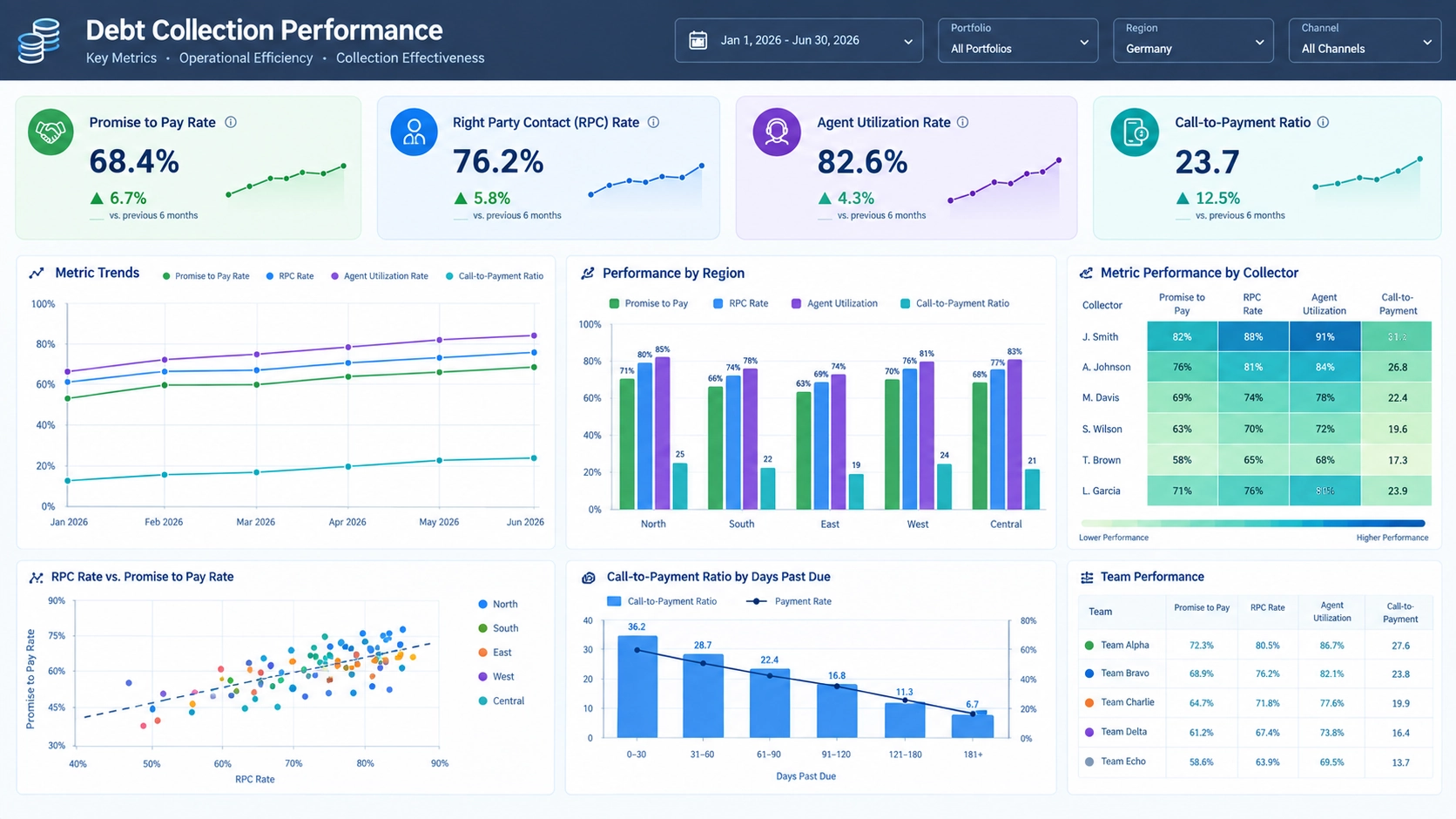
Task: Toggle East points in scatter legend
Action: (x=495, y=653)
